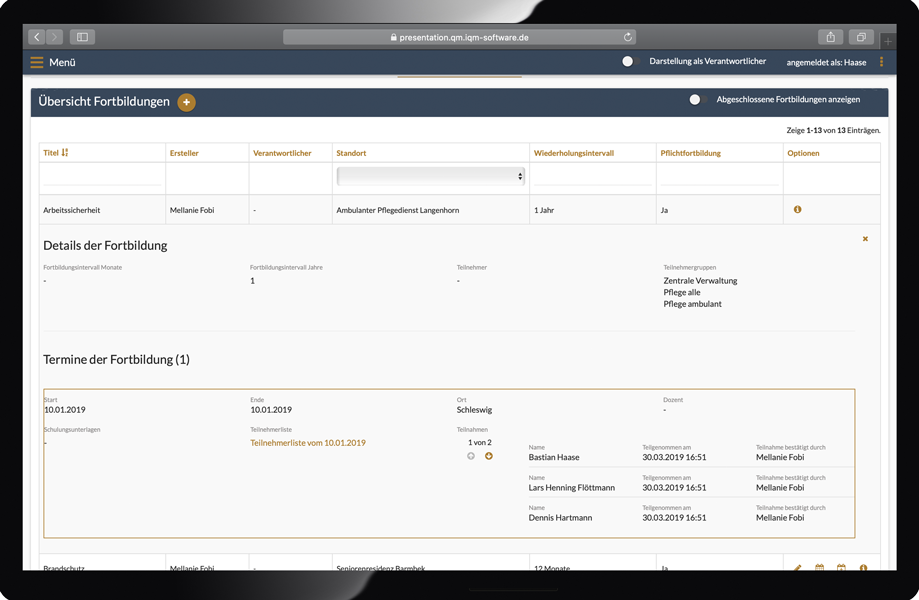
Task: Click the Menü label in top bar
Action: pyautogui.click(x=62, y=62)
